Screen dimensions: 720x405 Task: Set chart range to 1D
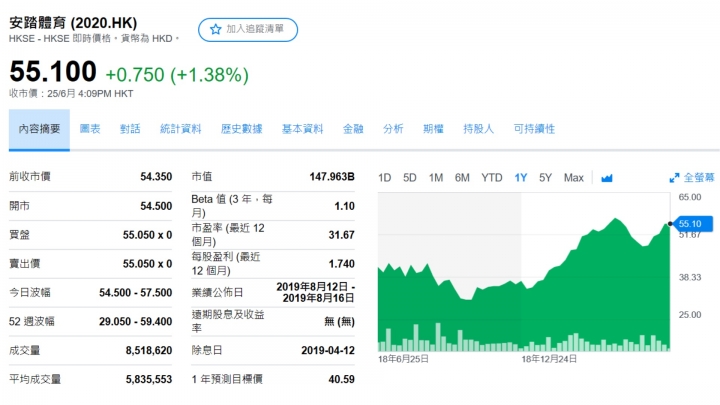[384, 178]
